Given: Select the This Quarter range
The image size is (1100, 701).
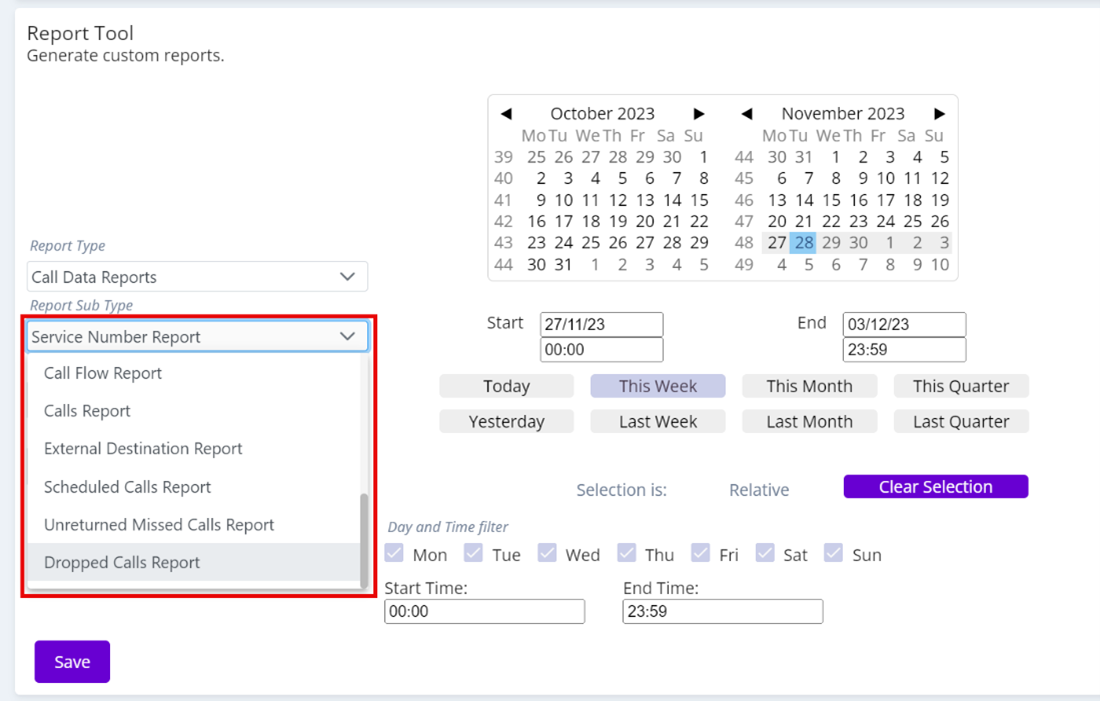Looking at the screenshot, I should click(961, 385).
